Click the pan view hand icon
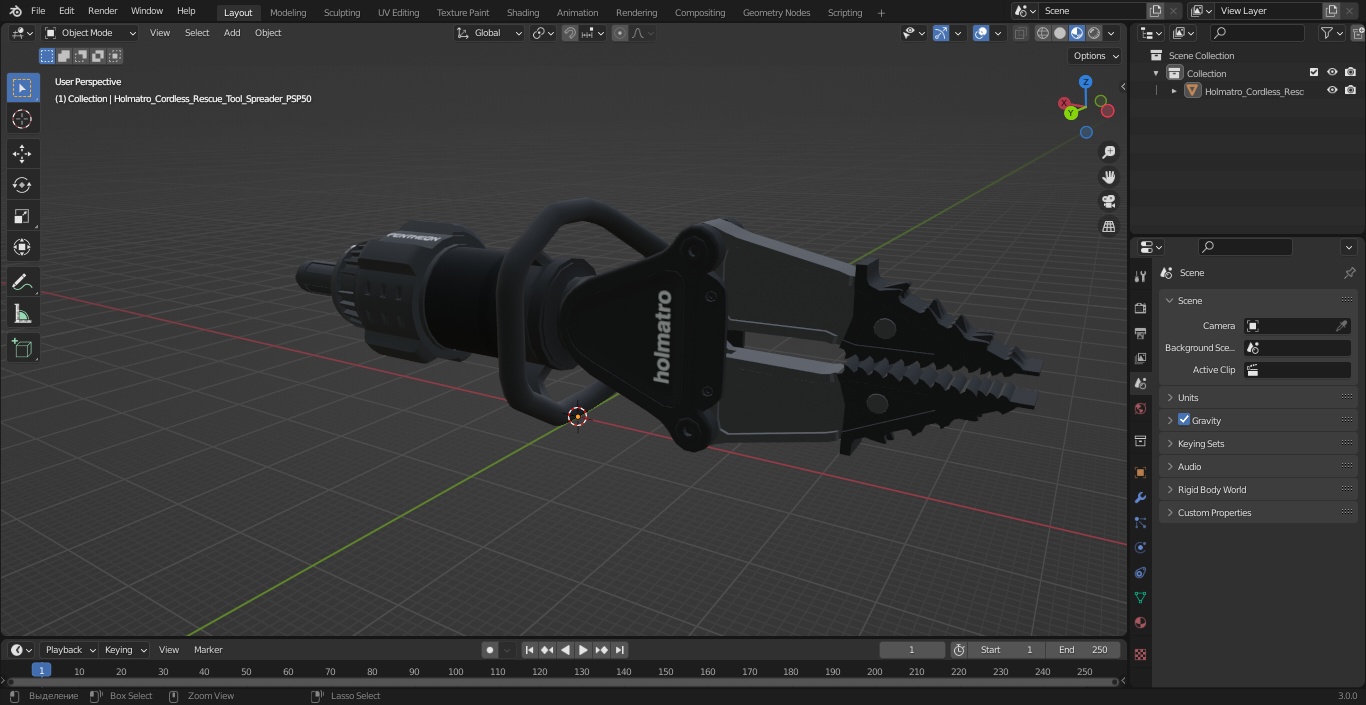The height and width of the screenshot is (705, 1366). coord(1108,177)
